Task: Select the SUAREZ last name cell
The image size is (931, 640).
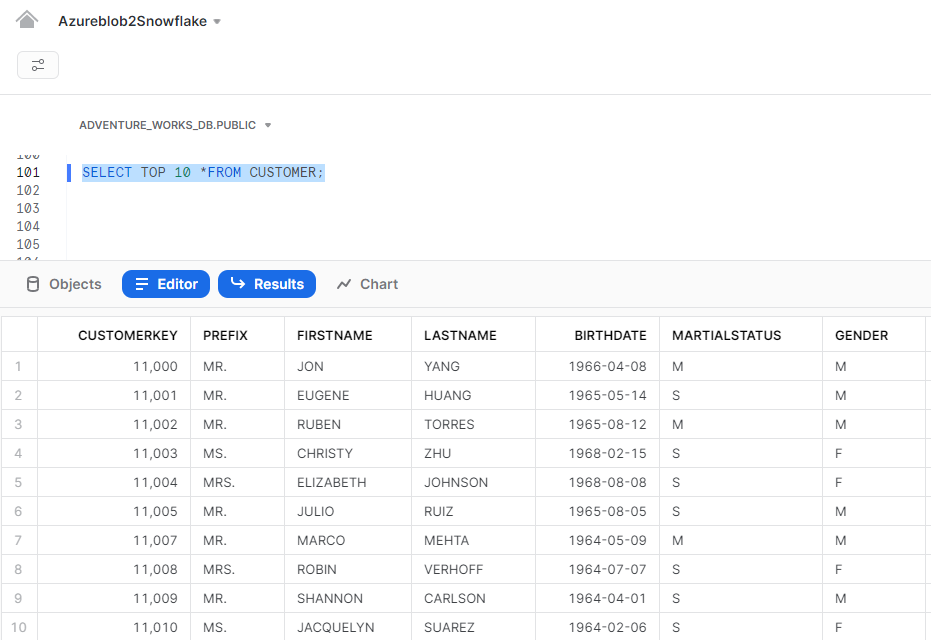Action: [473, 627]
